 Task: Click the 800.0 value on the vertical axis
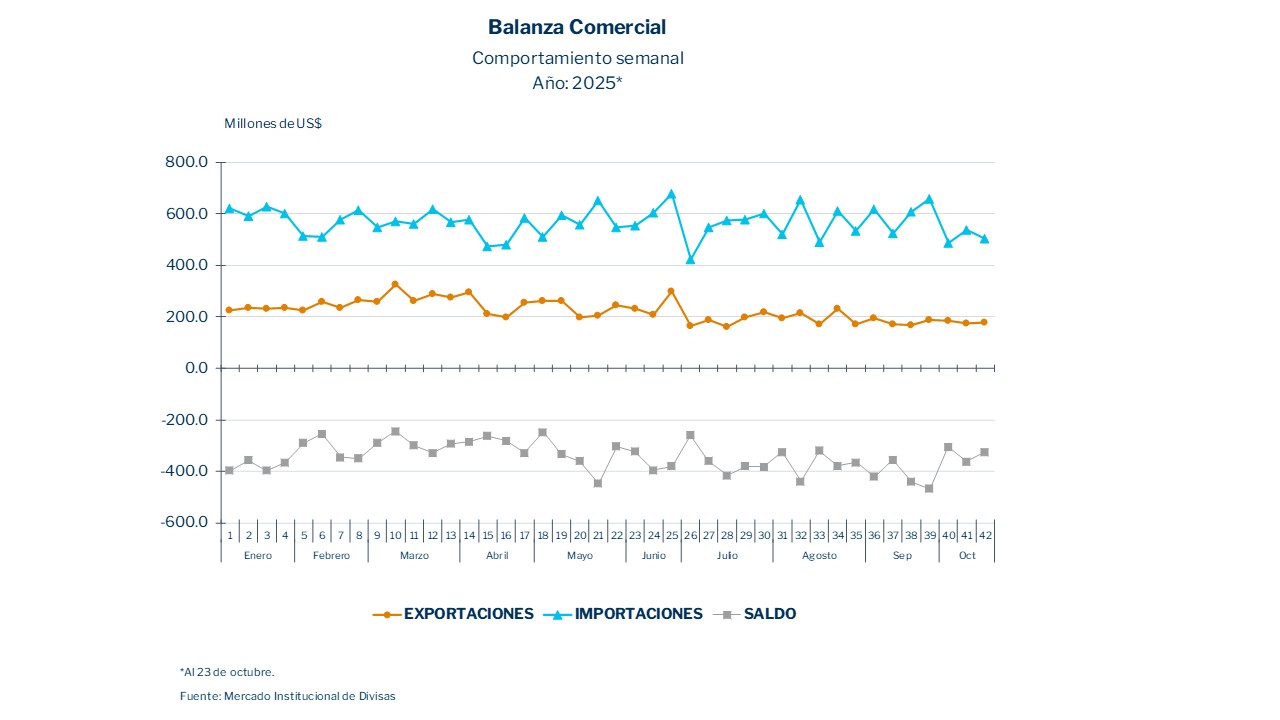click(x=186, y=162)
